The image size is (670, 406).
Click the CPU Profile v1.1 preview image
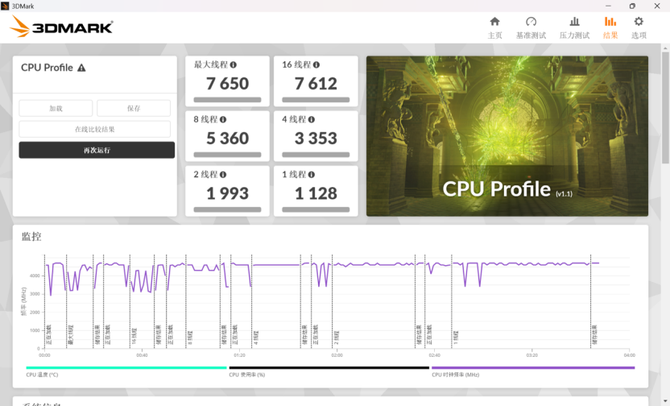507,136
